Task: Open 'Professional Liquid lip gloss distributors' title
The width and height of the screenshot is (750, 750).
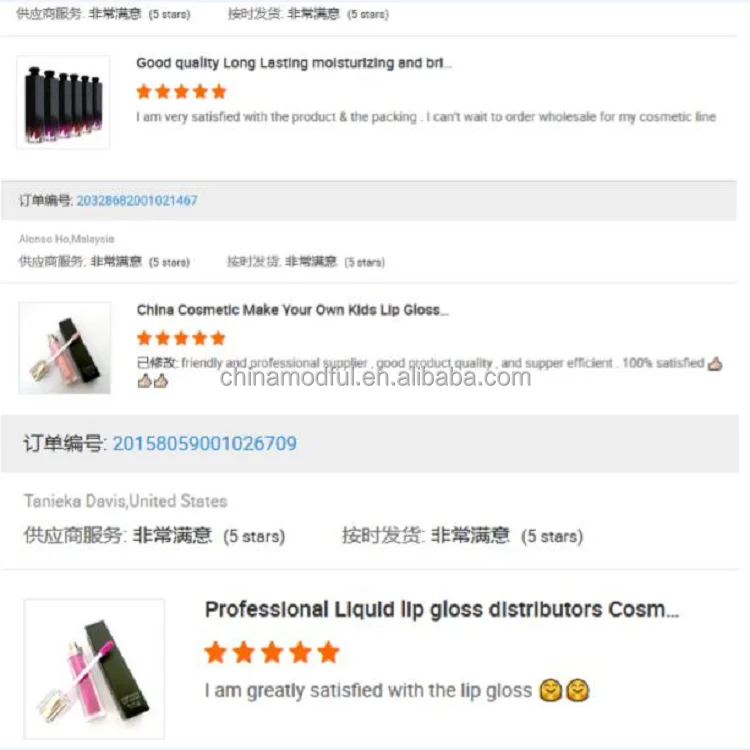Action: (442, 610)
